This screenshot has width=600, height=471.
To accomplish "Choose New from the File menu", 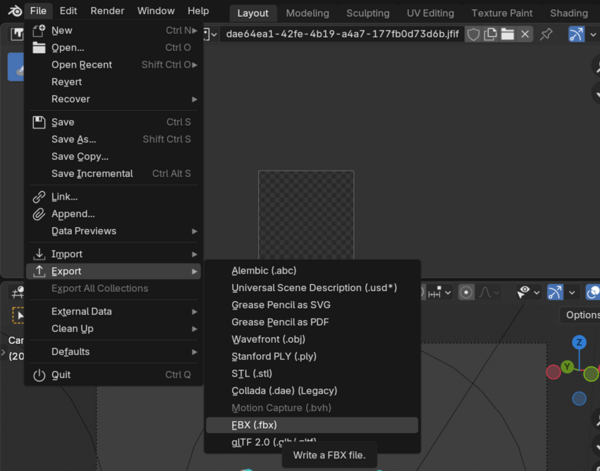I will pyautogui.click(x=114, y=30).
